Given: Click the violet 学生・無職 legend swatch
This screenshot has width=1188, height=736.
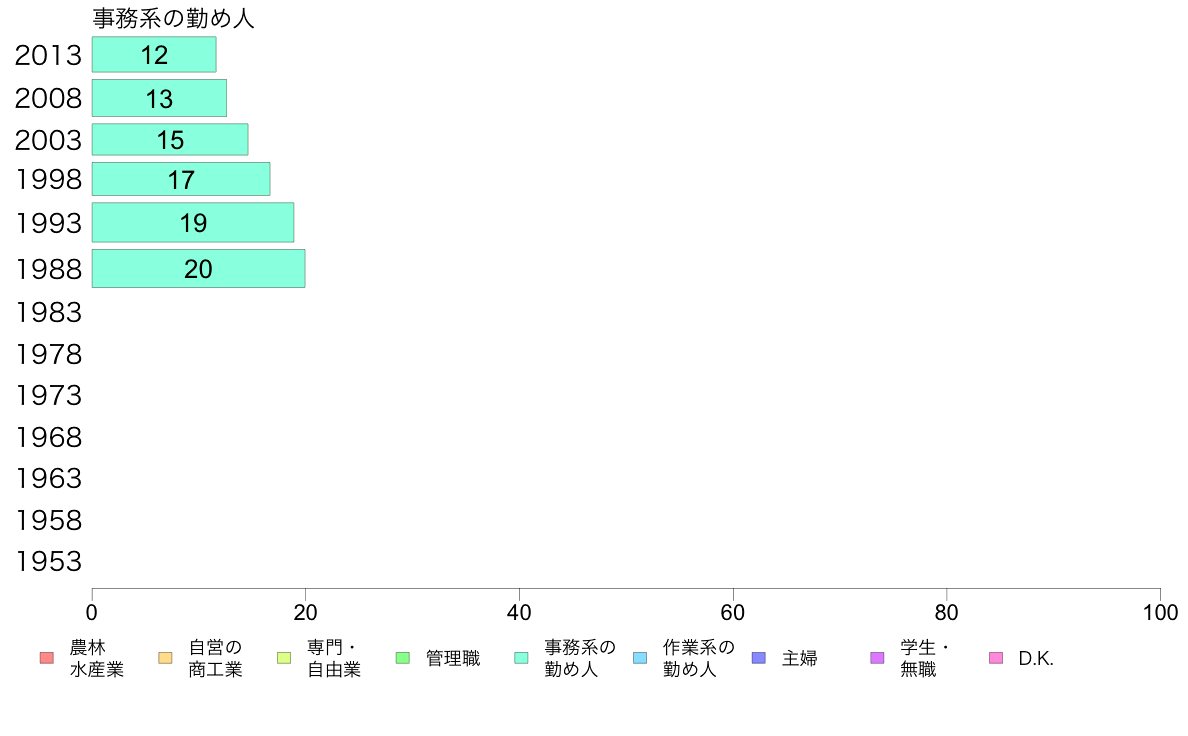Looking at the screenshot, I should (877, 658).
